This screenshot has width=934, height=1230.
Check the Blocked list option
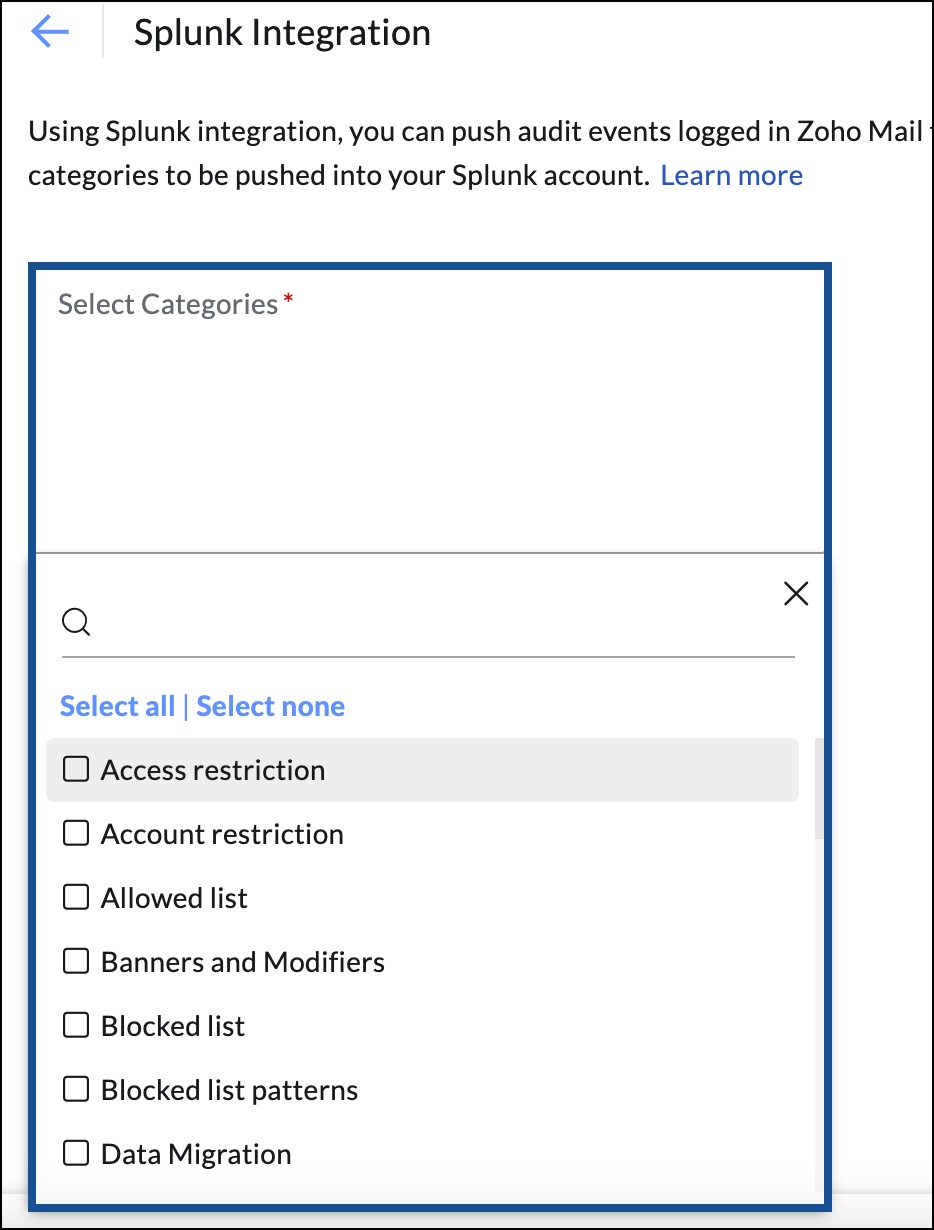[x=75, y=1025]
